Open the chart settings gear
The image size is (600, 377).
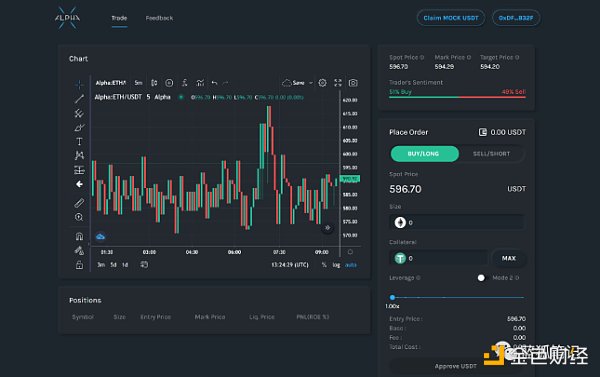click(x=322, y=83)
